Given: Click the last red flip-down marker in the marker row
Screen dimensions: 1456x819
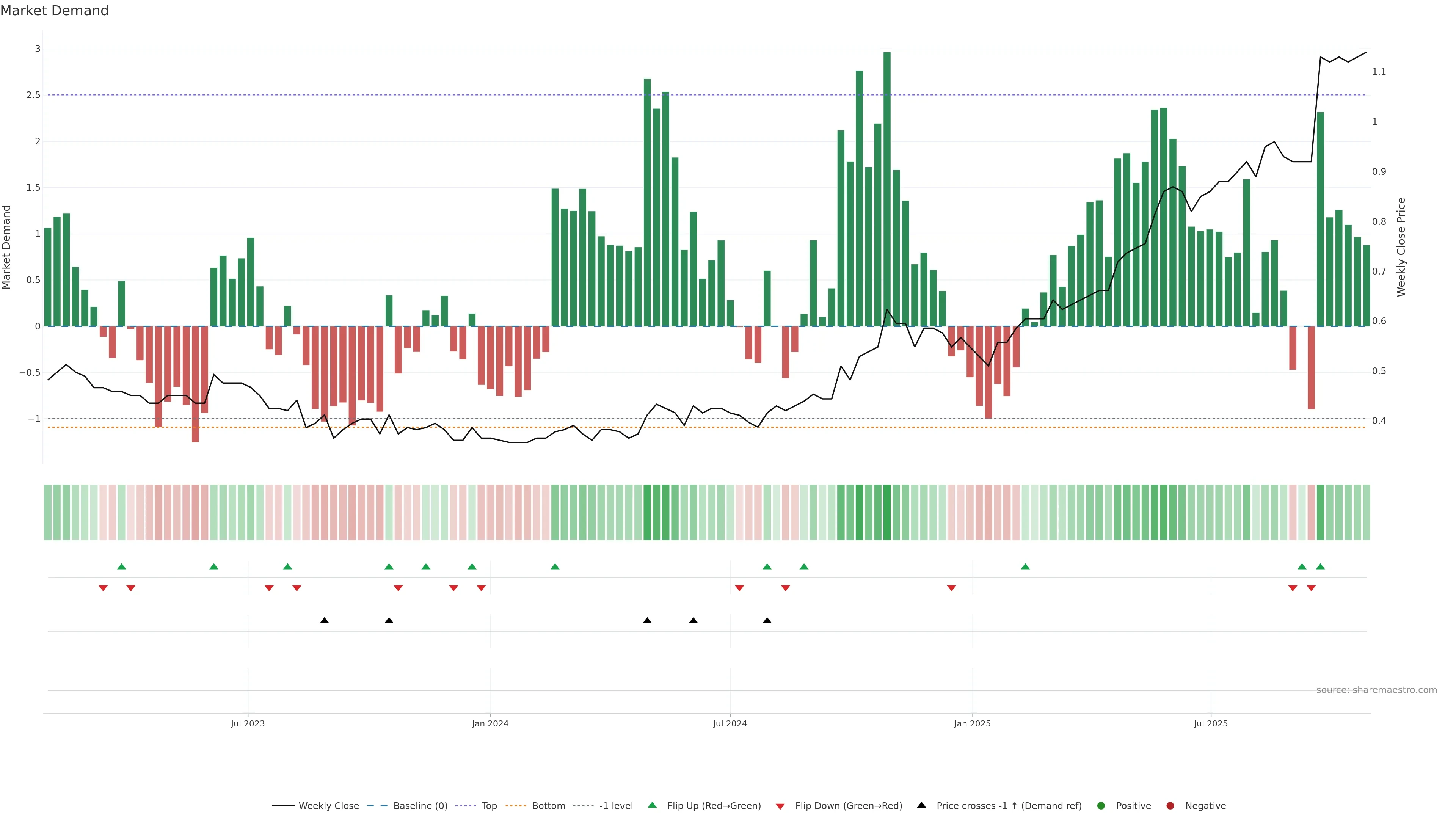Looking at the screenshot, I should [x=1311, y=588].
